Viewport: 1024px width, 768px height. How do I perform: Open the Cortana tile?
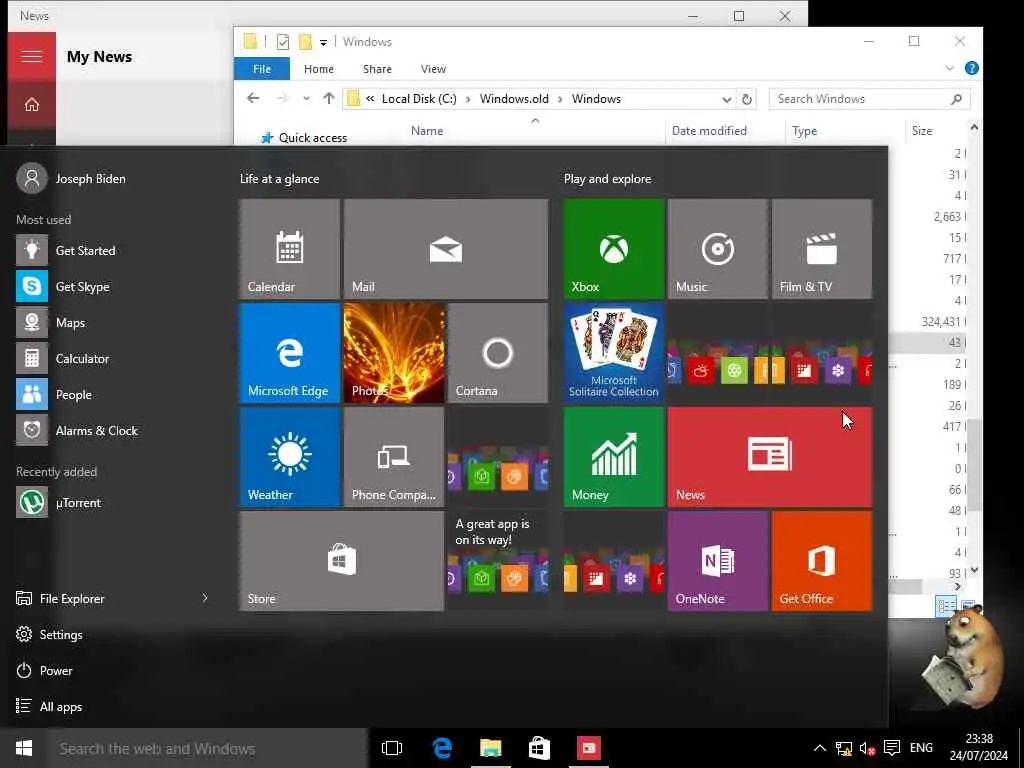[498, 353]
